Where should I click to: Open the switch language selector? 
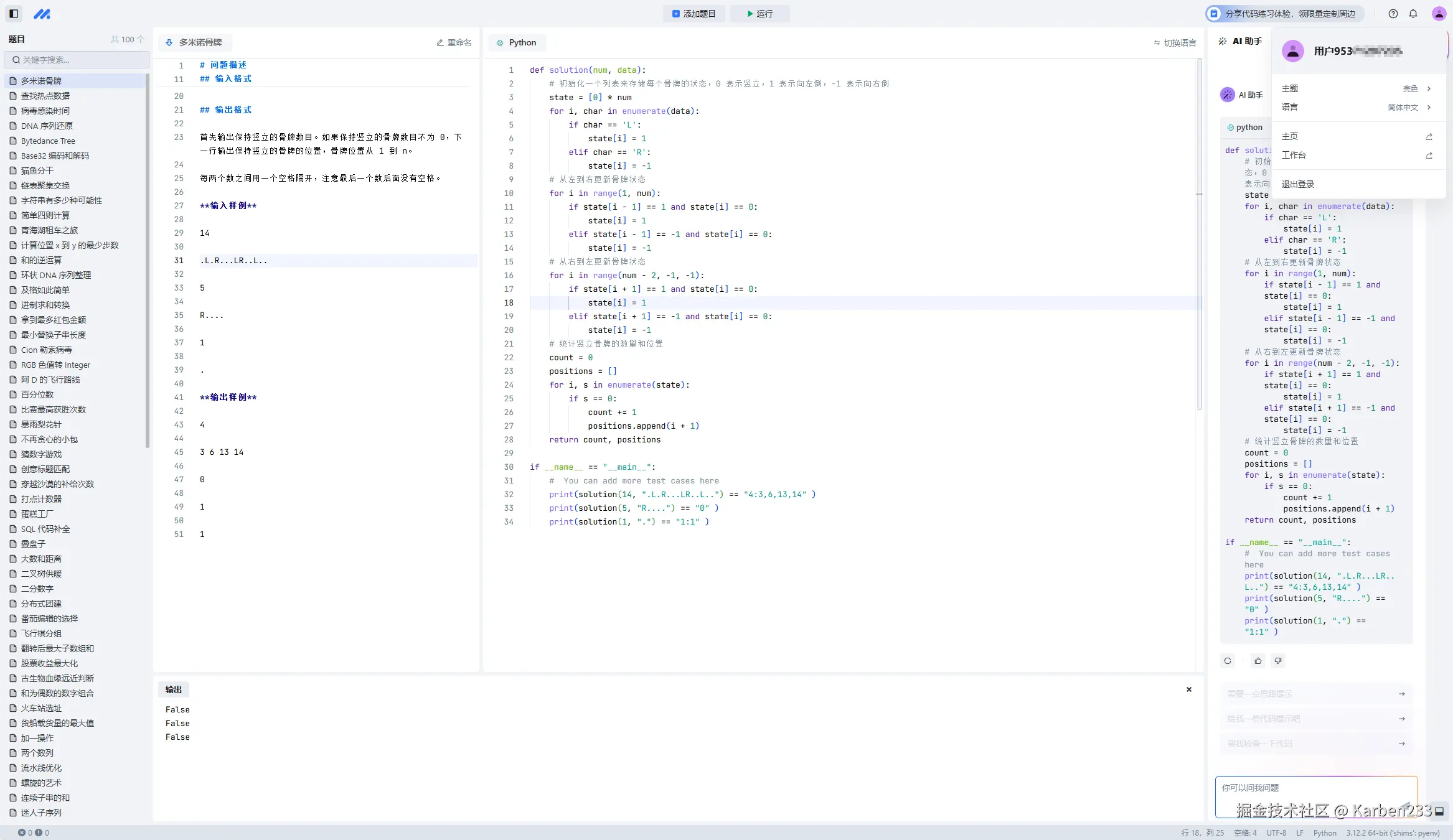tap(1175, 42)
